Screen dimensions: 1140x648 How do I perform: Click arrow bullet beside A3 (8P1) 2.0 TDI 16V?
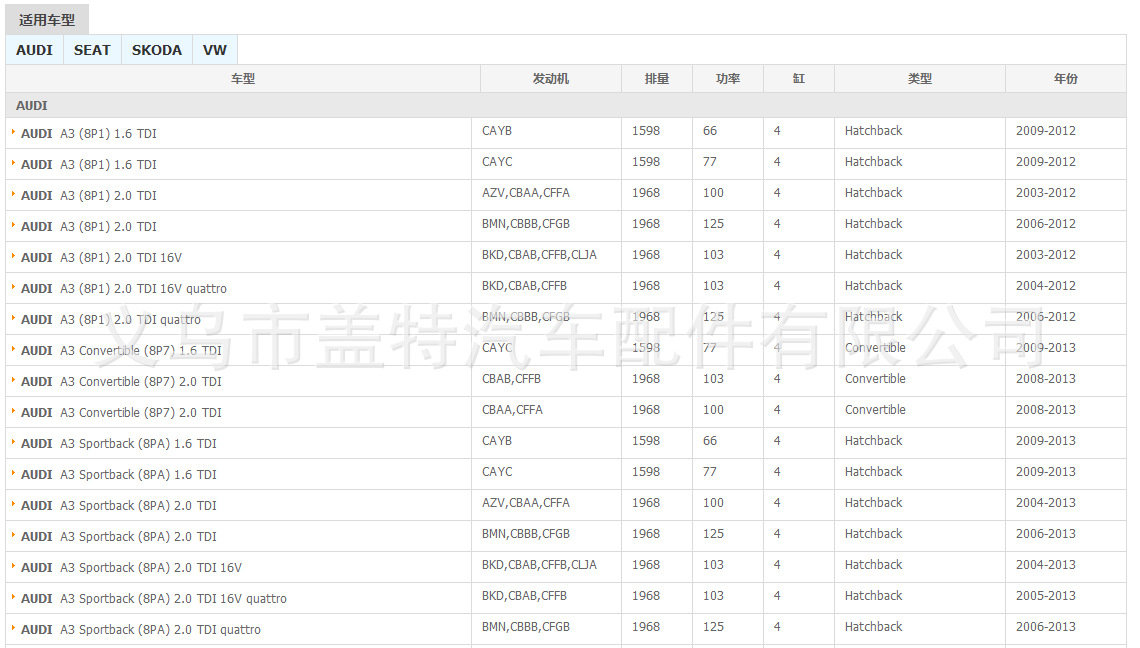(x=13, y=256)
